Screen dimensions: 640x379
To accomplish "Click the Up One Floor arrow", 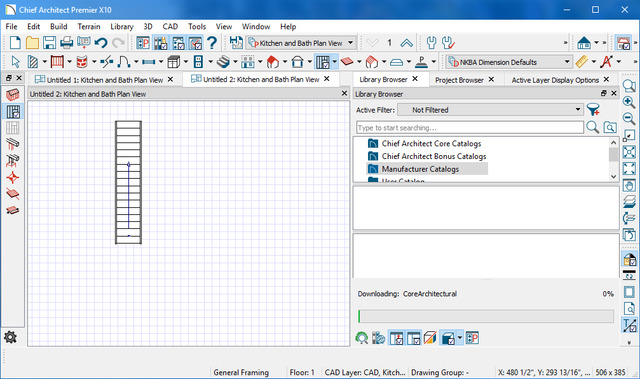I will (x=406, y=42).
